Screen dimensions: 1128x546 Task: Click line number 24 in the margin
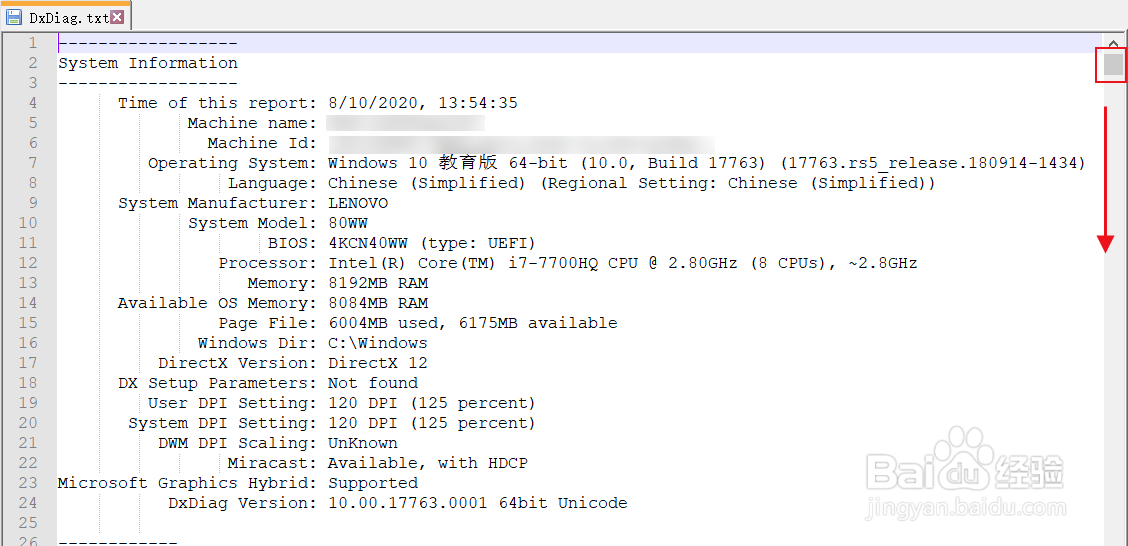tap(28, 503)
